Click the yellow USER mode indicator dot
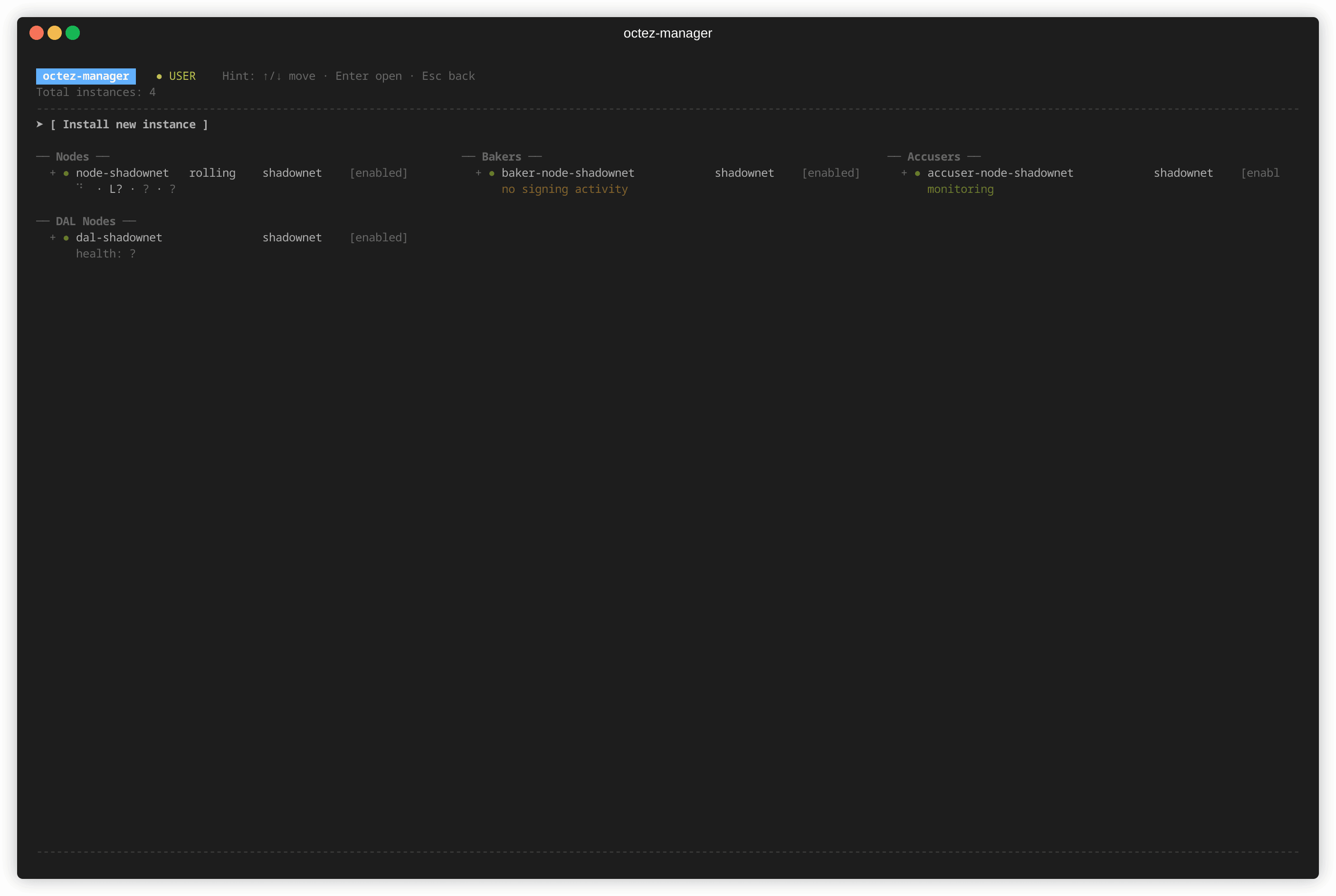 coord(159,76)
